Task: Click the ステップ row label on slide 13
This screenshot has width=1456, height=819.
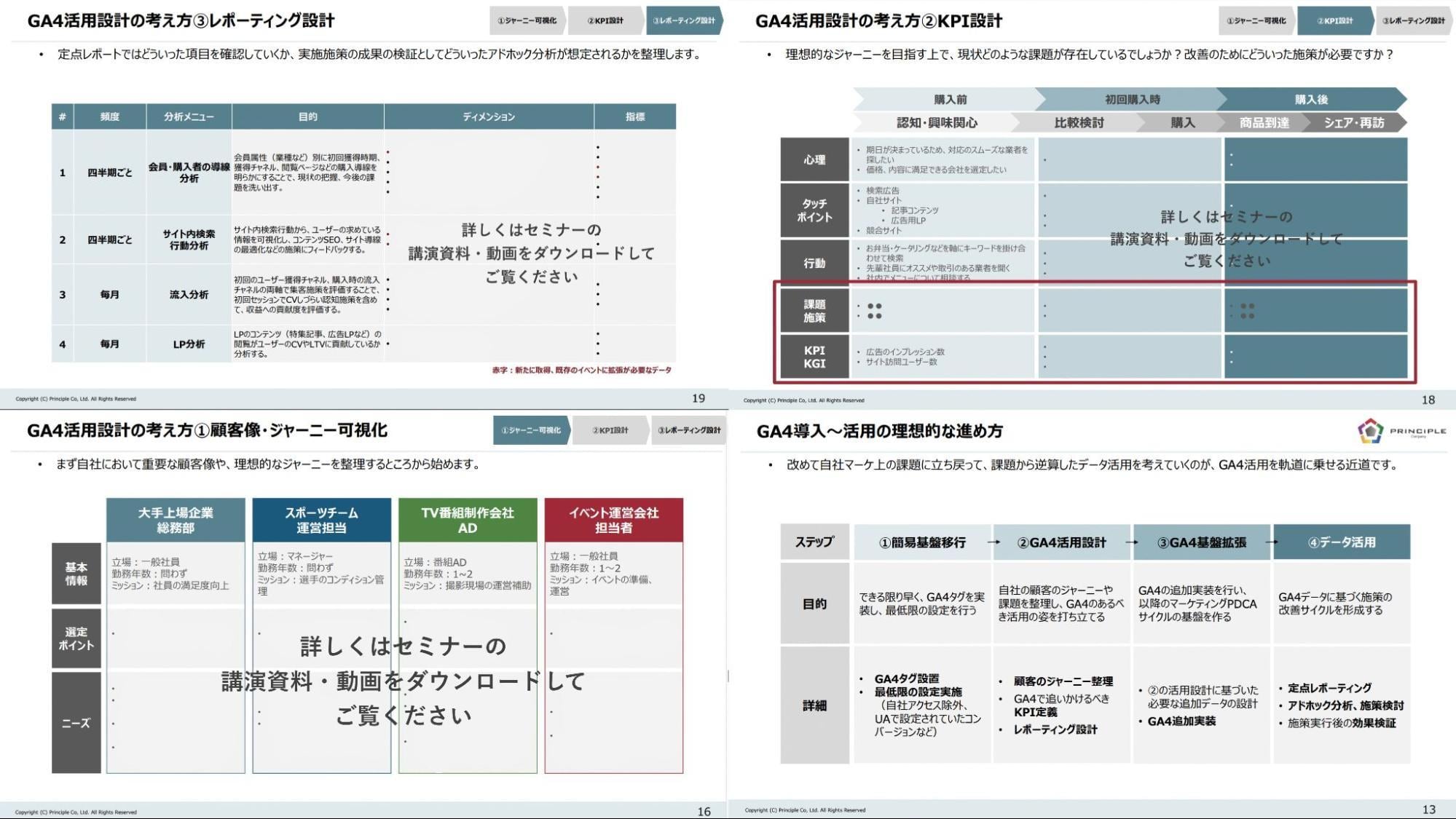Action: (814, 542)
